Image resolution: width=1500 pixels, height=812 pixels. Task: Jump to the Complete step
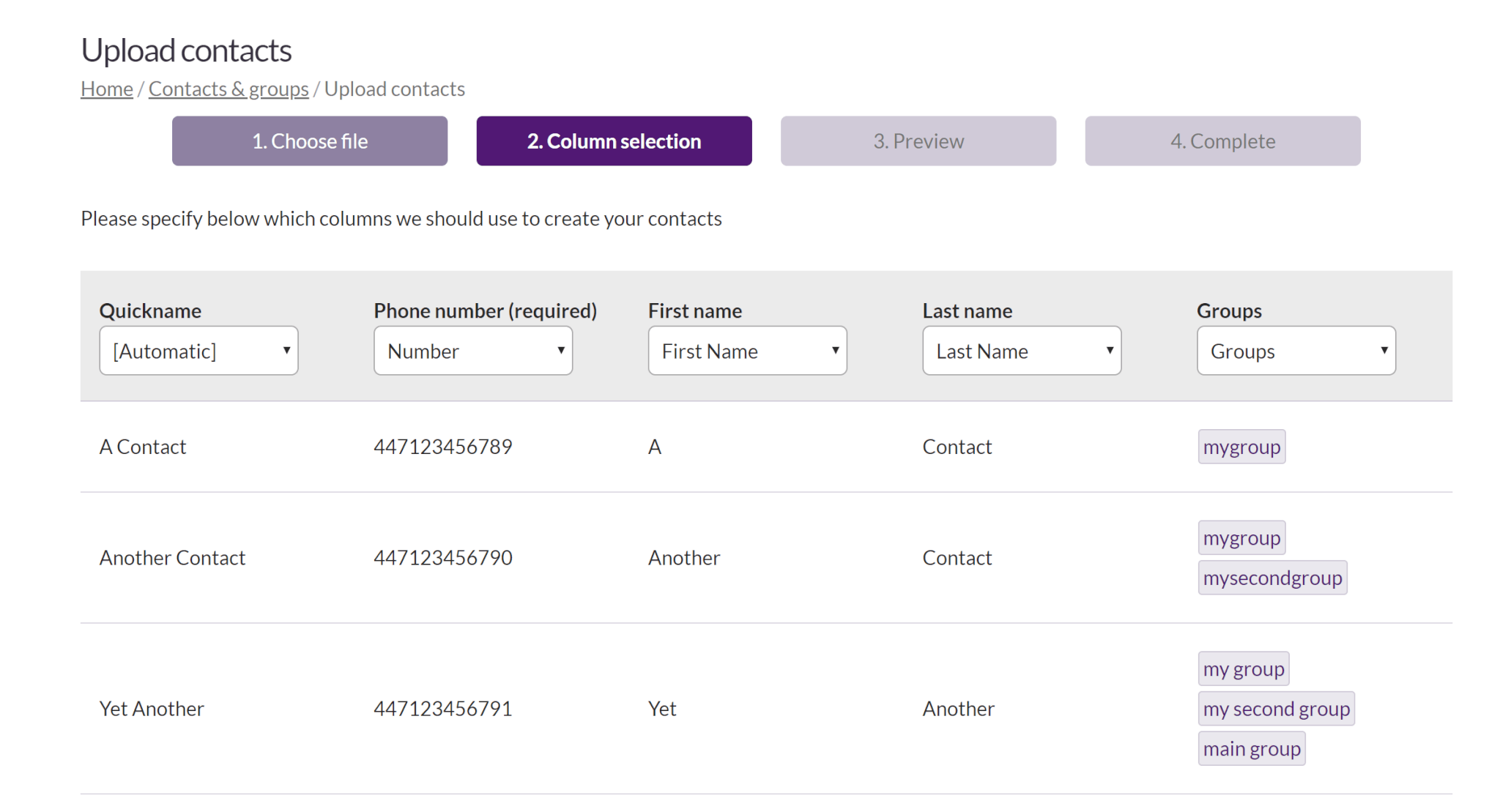[x=1222, y=141]
